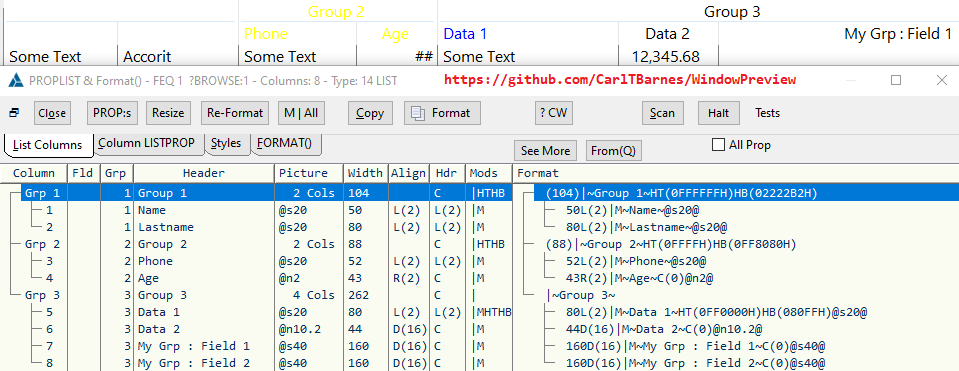The height and width of the screenshot is (371, 959).
Task: Click the Format button with the document icon
Action: (x=442, y=113)
